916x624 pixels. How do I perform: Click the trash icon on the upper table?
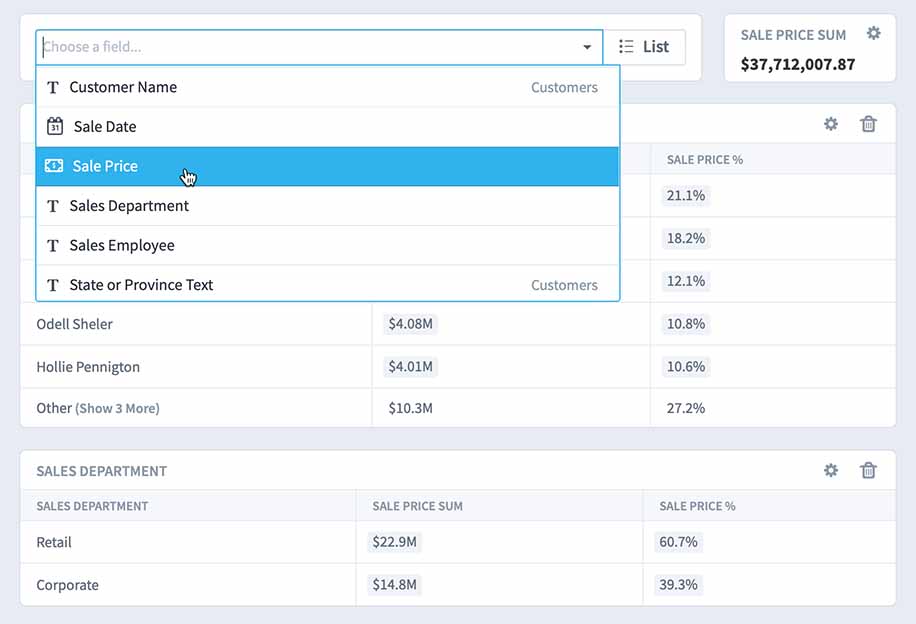point(868,124)
